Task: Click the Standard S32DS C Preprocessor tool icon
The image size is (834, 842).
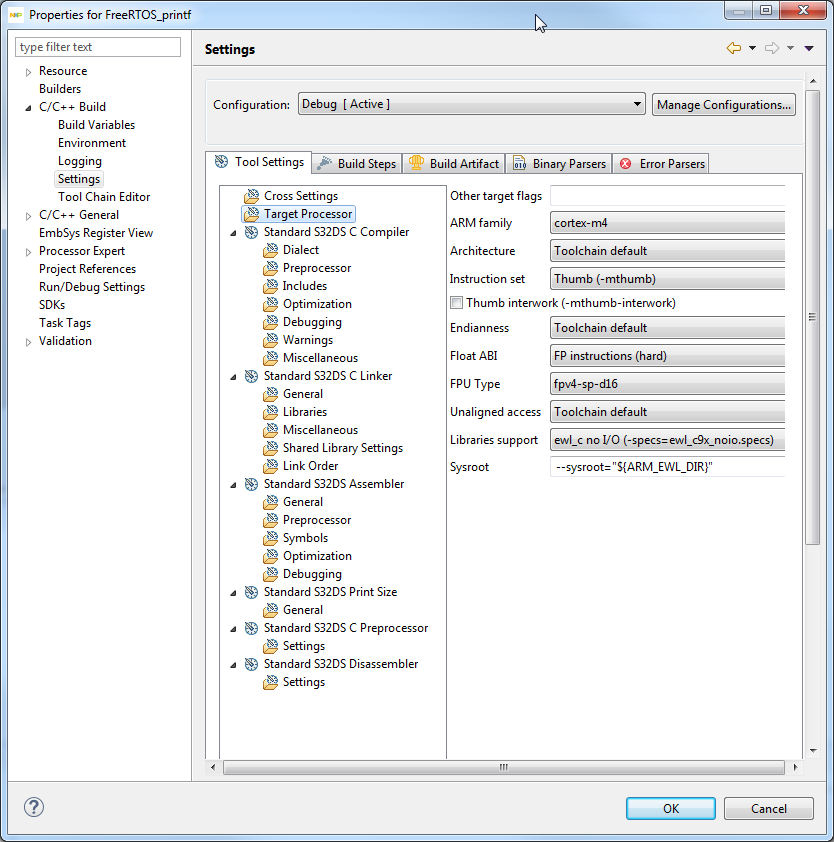Action: (251, 628)
